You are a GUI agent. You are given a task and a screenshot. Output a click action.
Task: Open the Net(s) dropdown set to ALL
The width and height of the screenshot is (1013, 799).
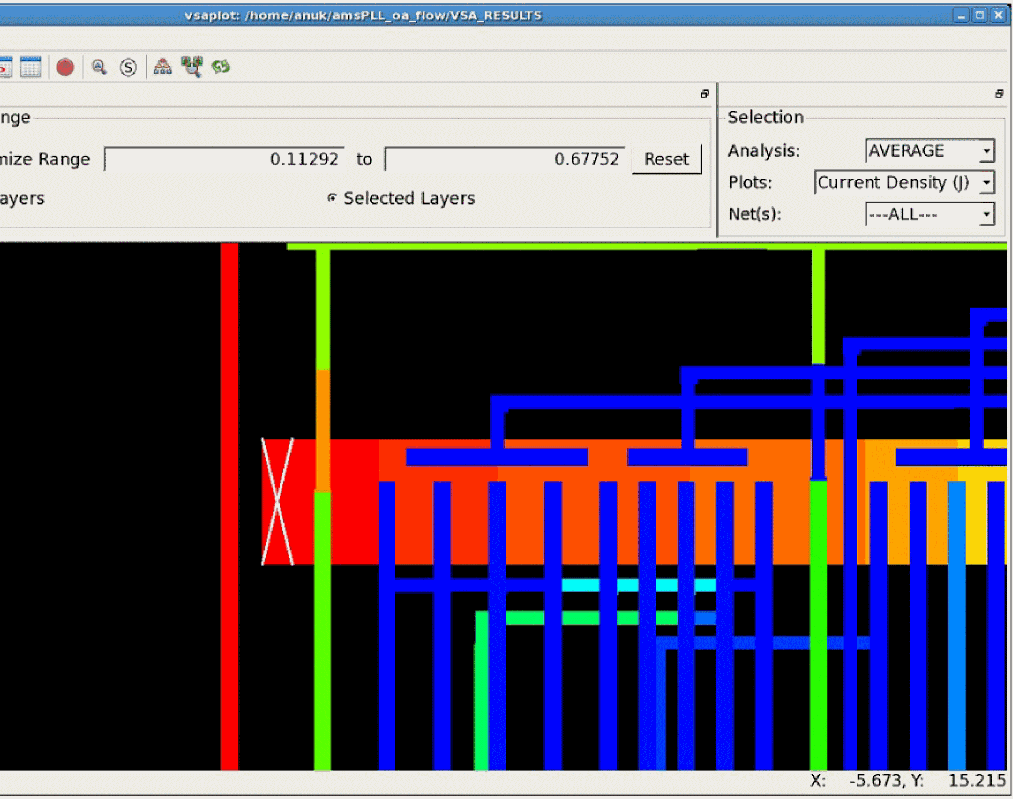(x=930, y=214)
